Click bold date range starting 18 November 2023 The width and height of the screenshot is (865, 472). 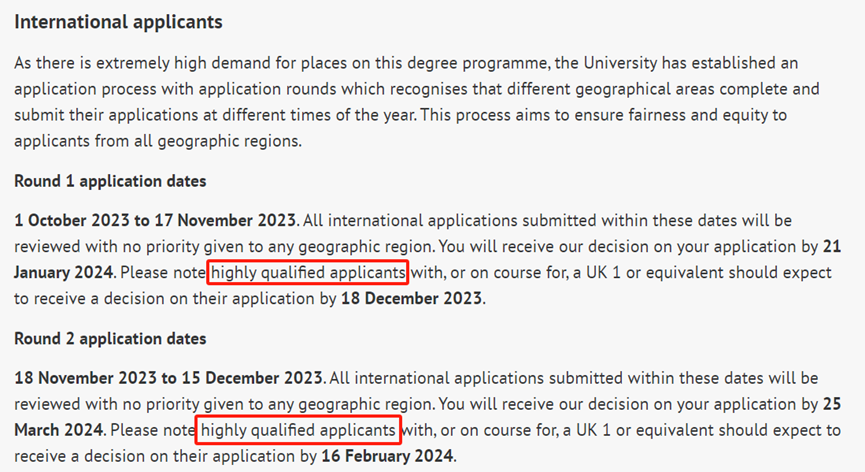pos(168,378)
